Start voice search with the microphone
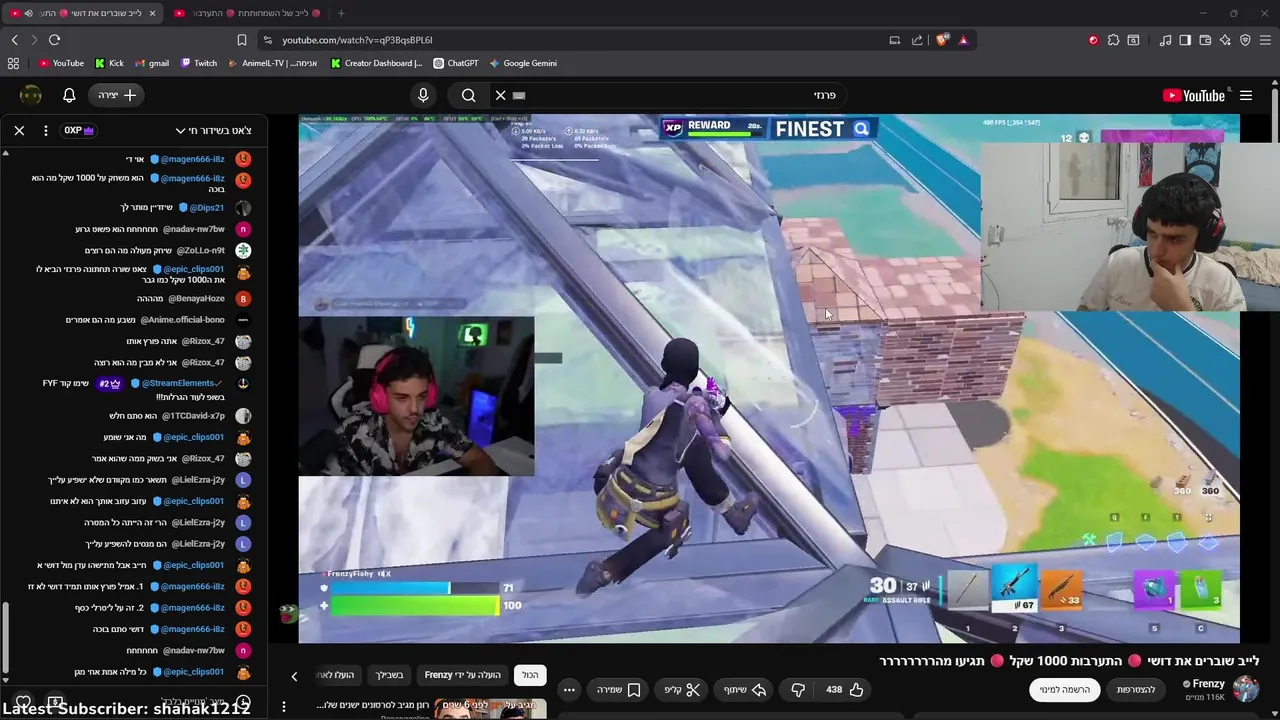The height and width of the screenshot is (720, 1280). 423,95
